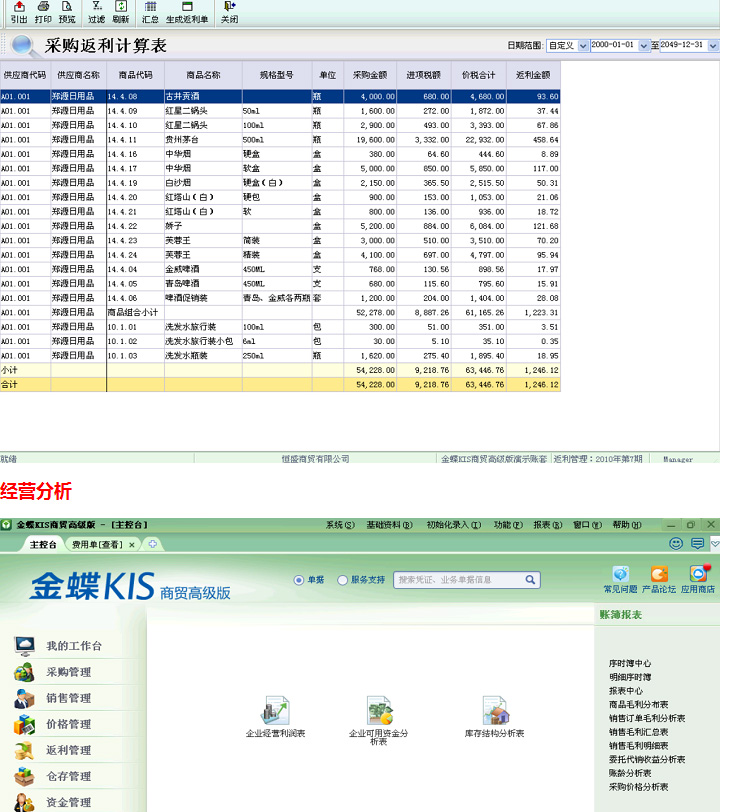750x812 pixels.
Task: Open 库存结构分析表 icon
Action: pos(494,712)
